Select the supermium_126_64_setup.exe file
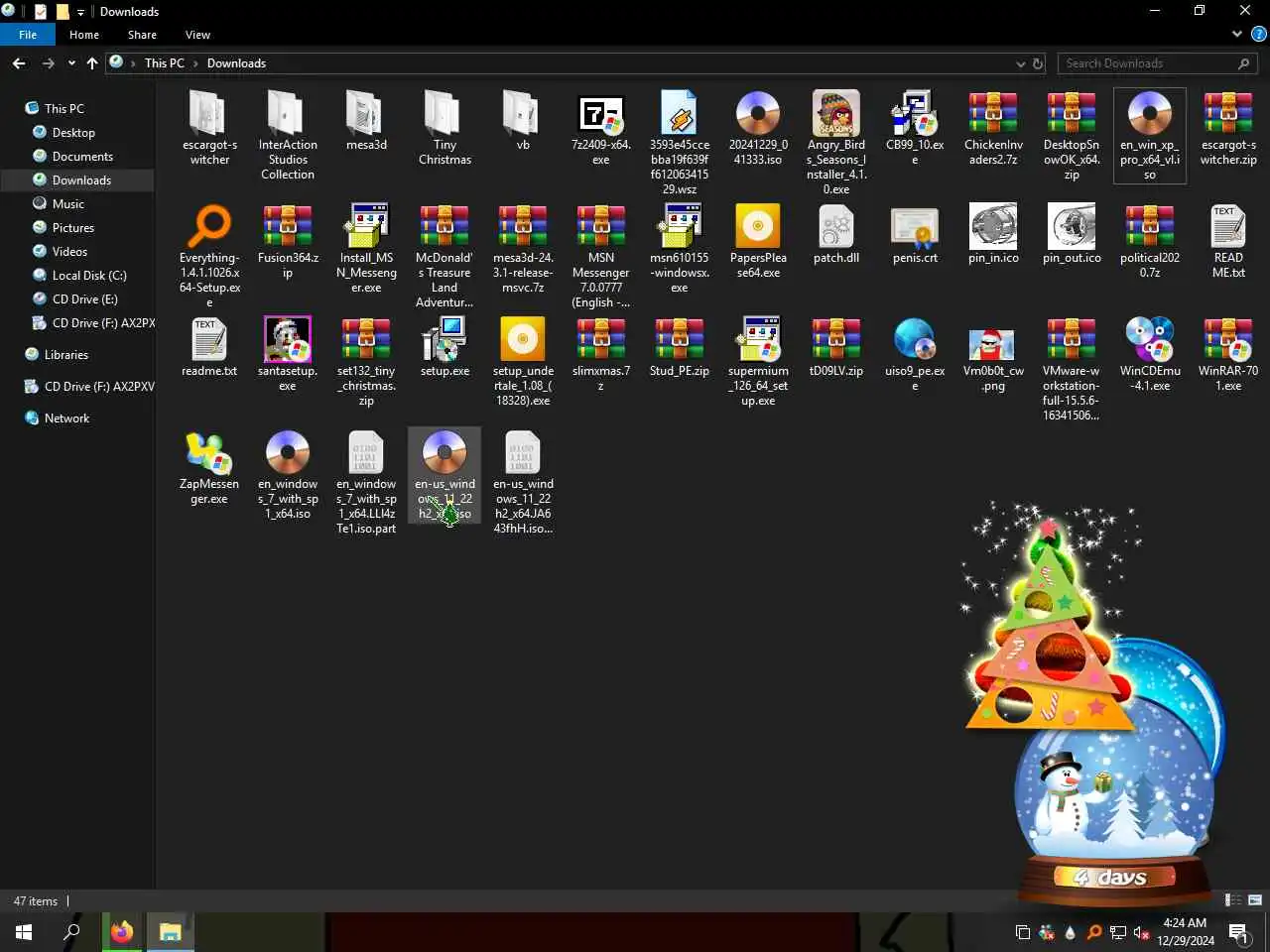 (x=758, y=362)
